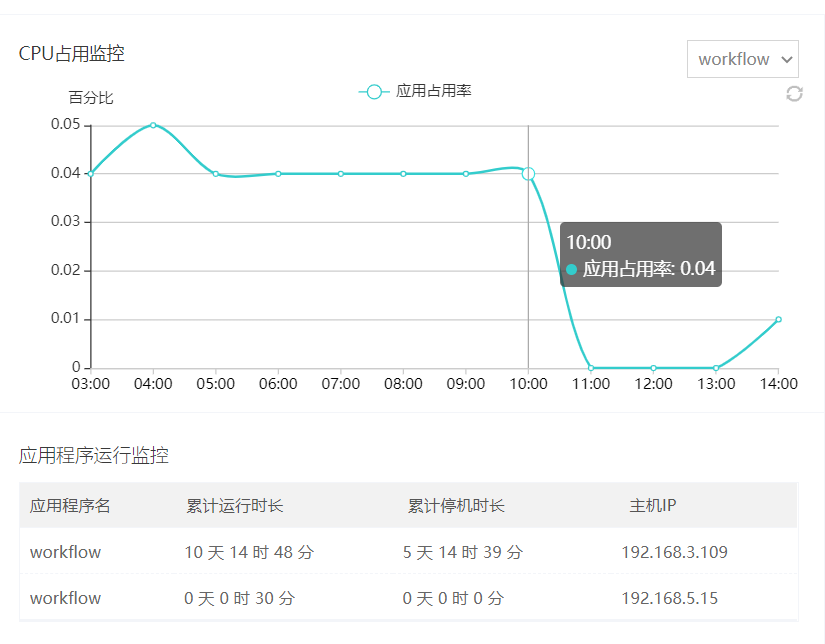This screenshot has height=644, width=825.
Task: Click the highlighted 10:00 data point
Action: coord(528,174)
